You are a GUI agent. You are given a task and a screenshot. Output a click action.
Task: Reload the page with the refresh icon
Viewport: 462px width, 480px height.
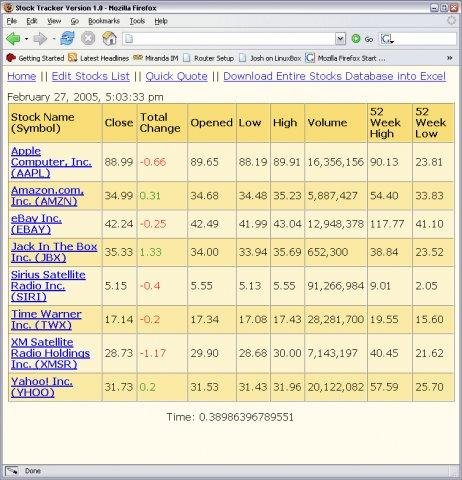[67, 39]
